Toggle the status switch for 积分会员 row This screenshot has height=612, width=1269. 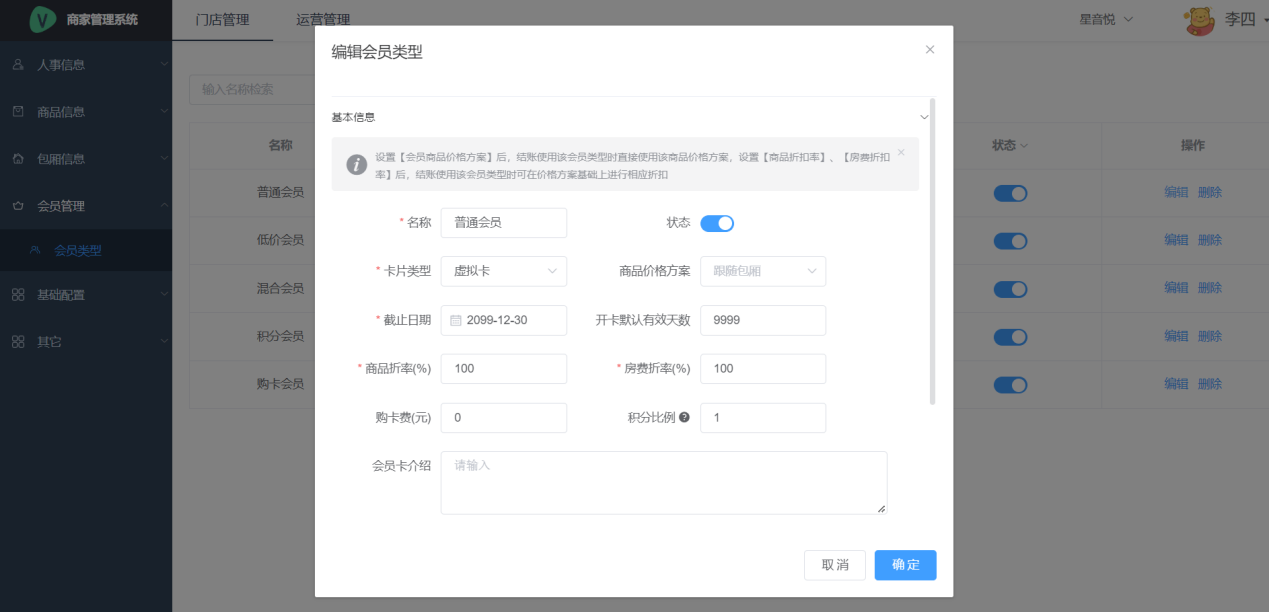point(1010,337)
